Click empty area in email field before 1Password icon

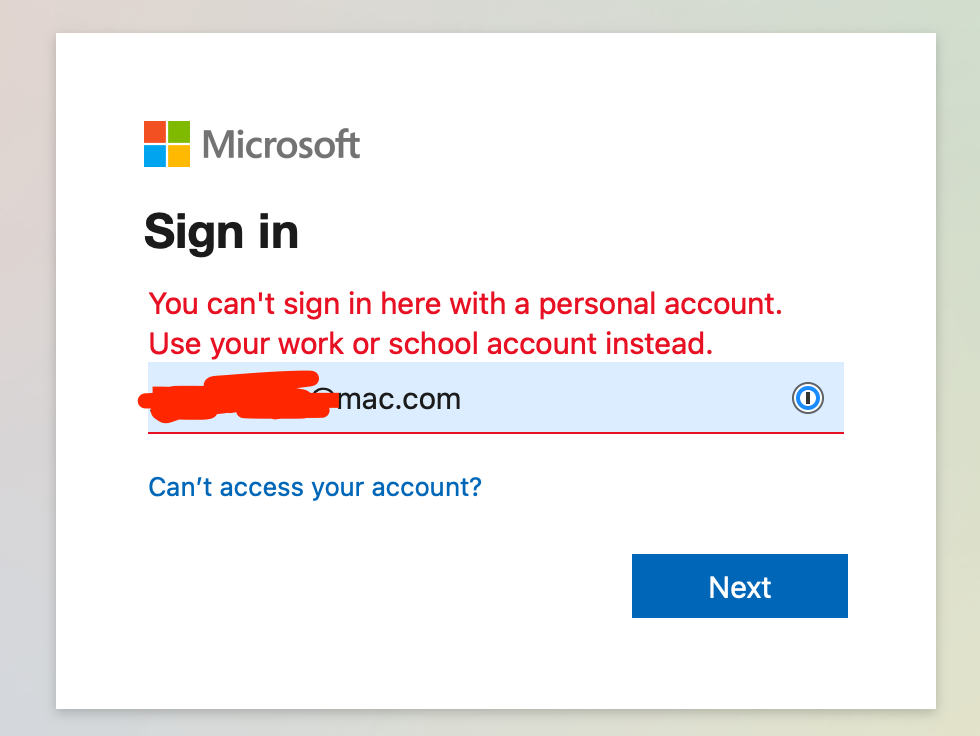coord(625,398)
